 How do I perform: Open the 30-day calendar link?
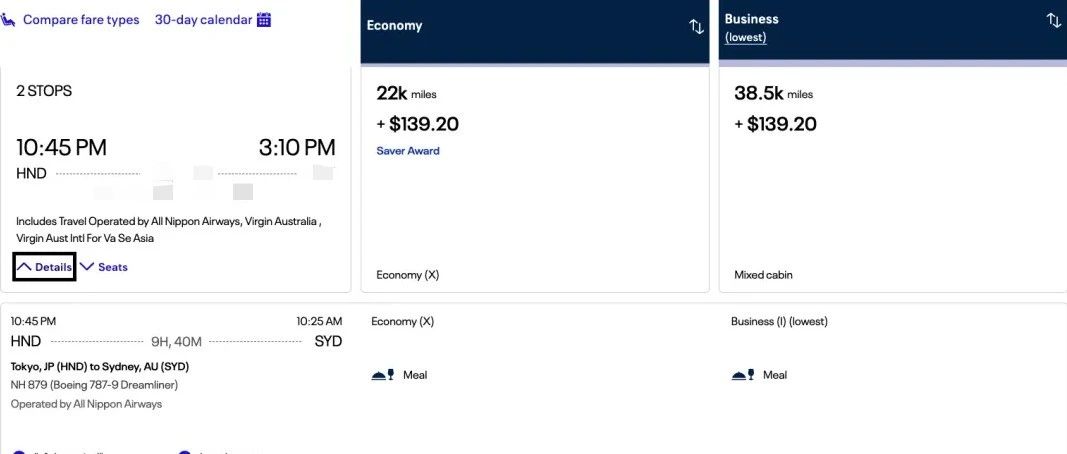coord(203,20)
